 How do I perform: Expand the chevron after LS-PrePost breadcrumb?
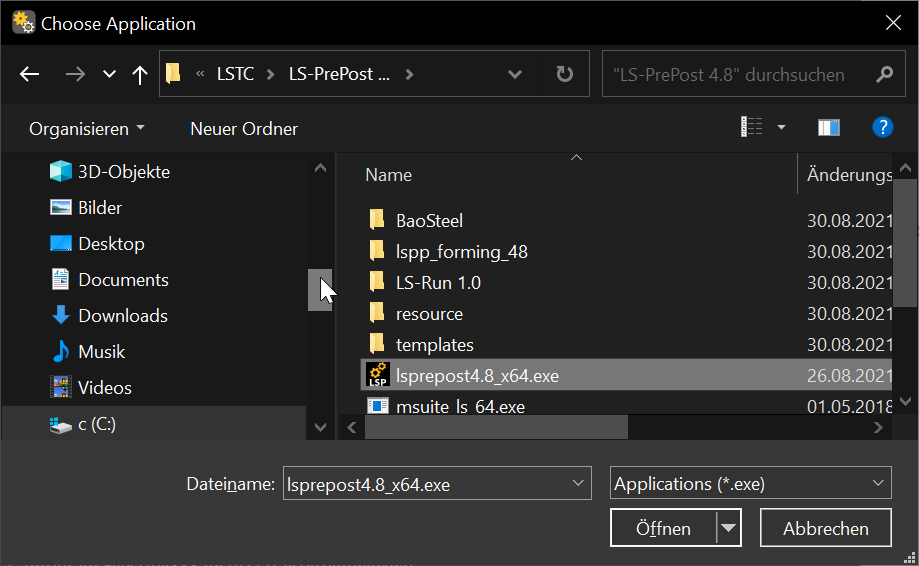tap(409, 74)
